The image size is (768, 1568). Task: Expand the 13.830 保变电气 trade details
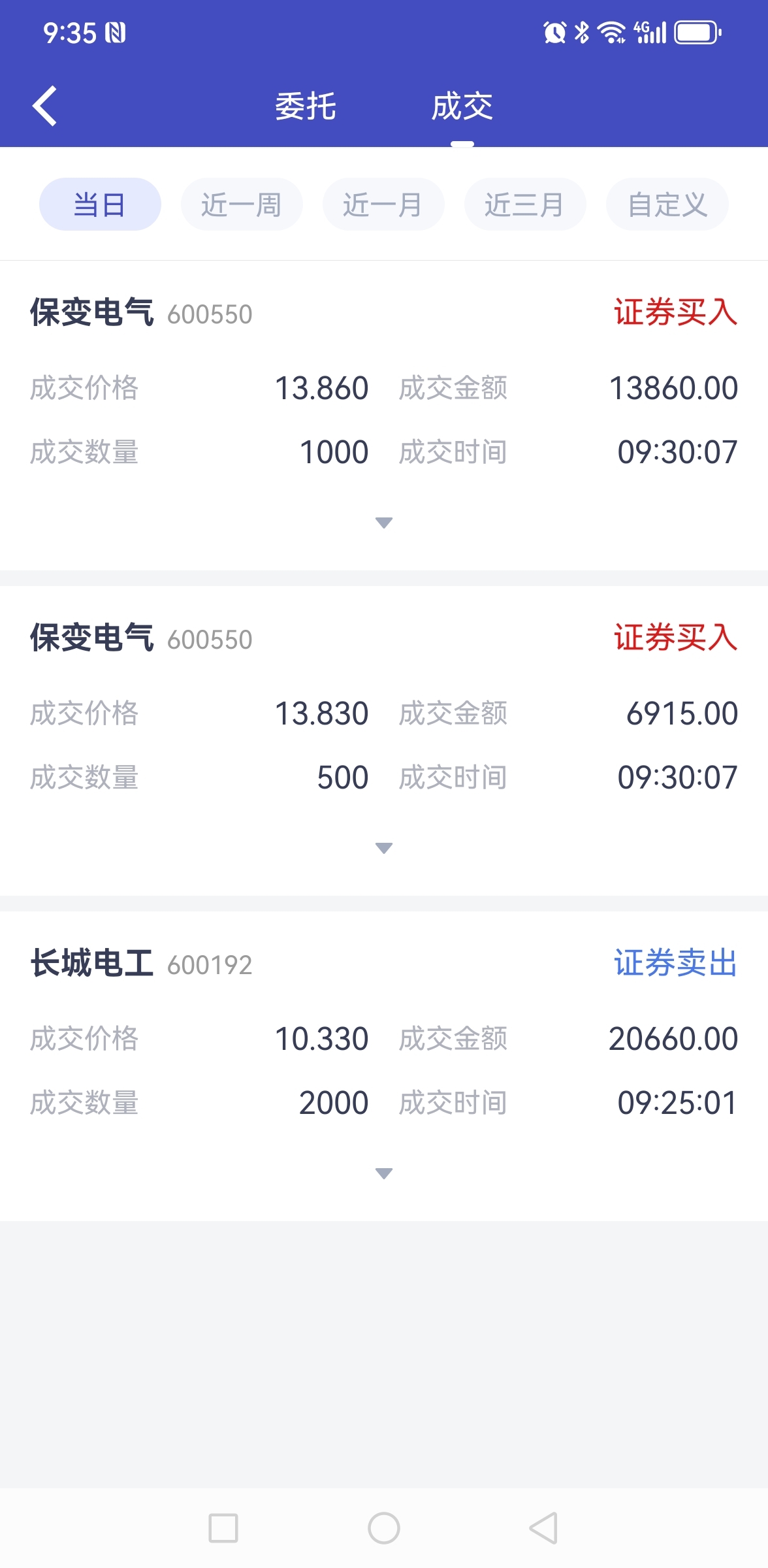pos(384,848)
